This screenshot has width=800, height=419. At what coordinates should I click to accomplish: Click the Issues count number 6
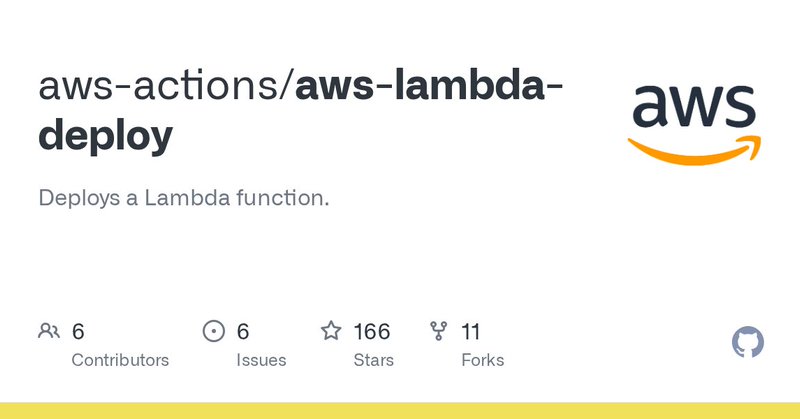pyautogui.click(x=243, y=332)
